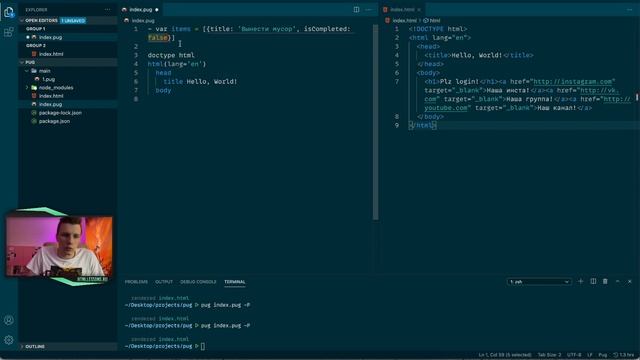
Task: Split the terminal panel
Action: (x=593, y=281)
